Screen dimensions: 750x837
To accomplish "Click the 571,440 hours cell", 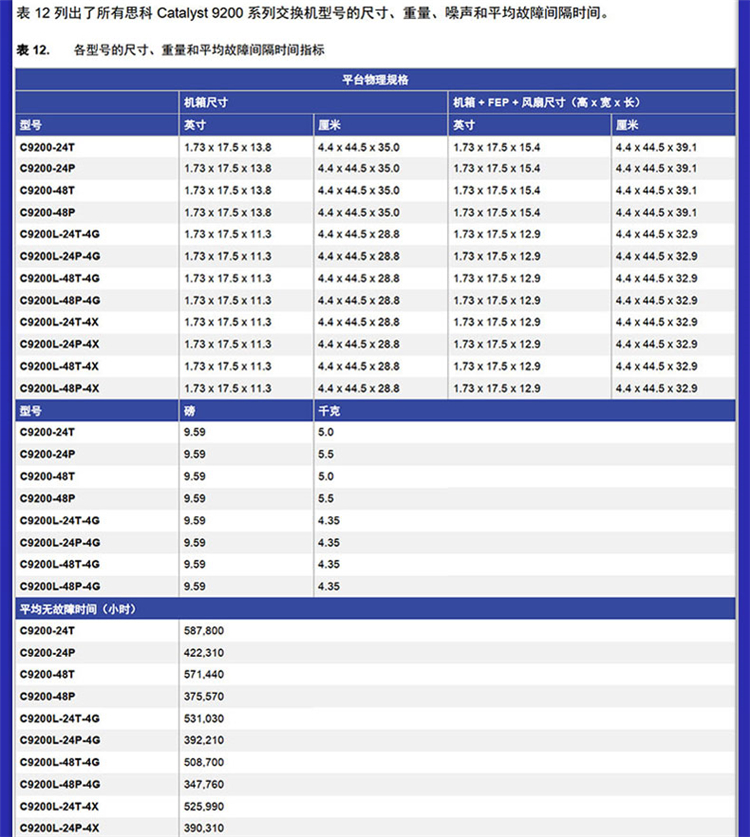I will point(205,675).
